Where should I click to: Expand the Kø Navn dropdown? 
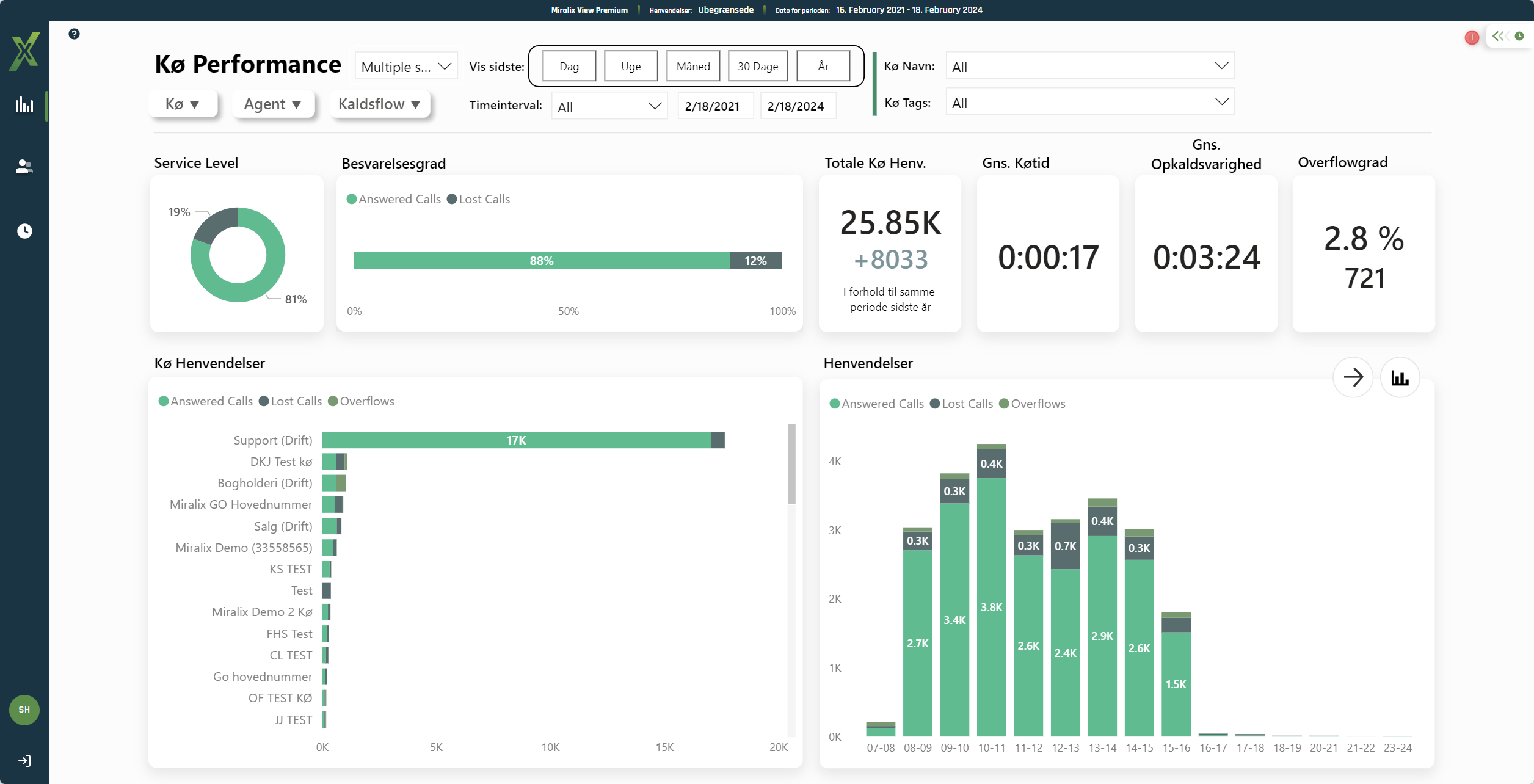pos(1089,66)
